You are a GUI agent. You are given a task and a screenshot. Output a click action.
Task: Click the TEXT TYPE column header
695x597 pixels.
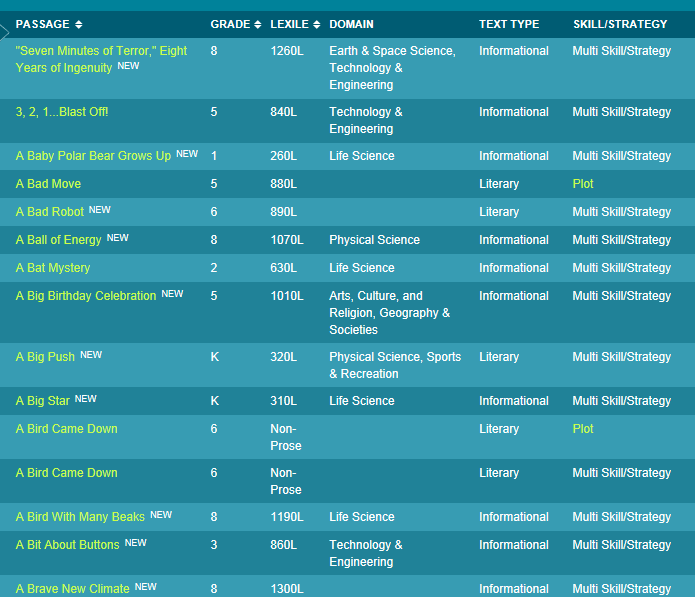coord(509,24)
